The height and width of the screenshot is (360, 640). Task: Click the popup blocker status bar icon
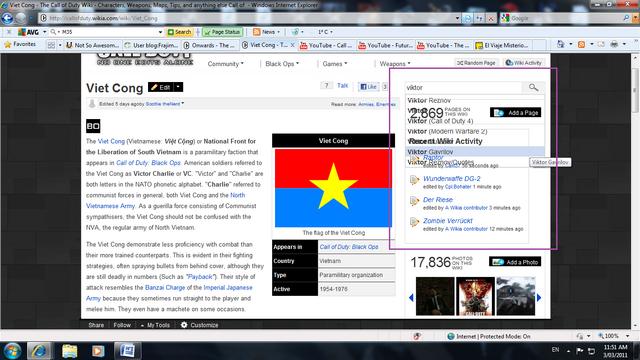click(x=417, y=336)
